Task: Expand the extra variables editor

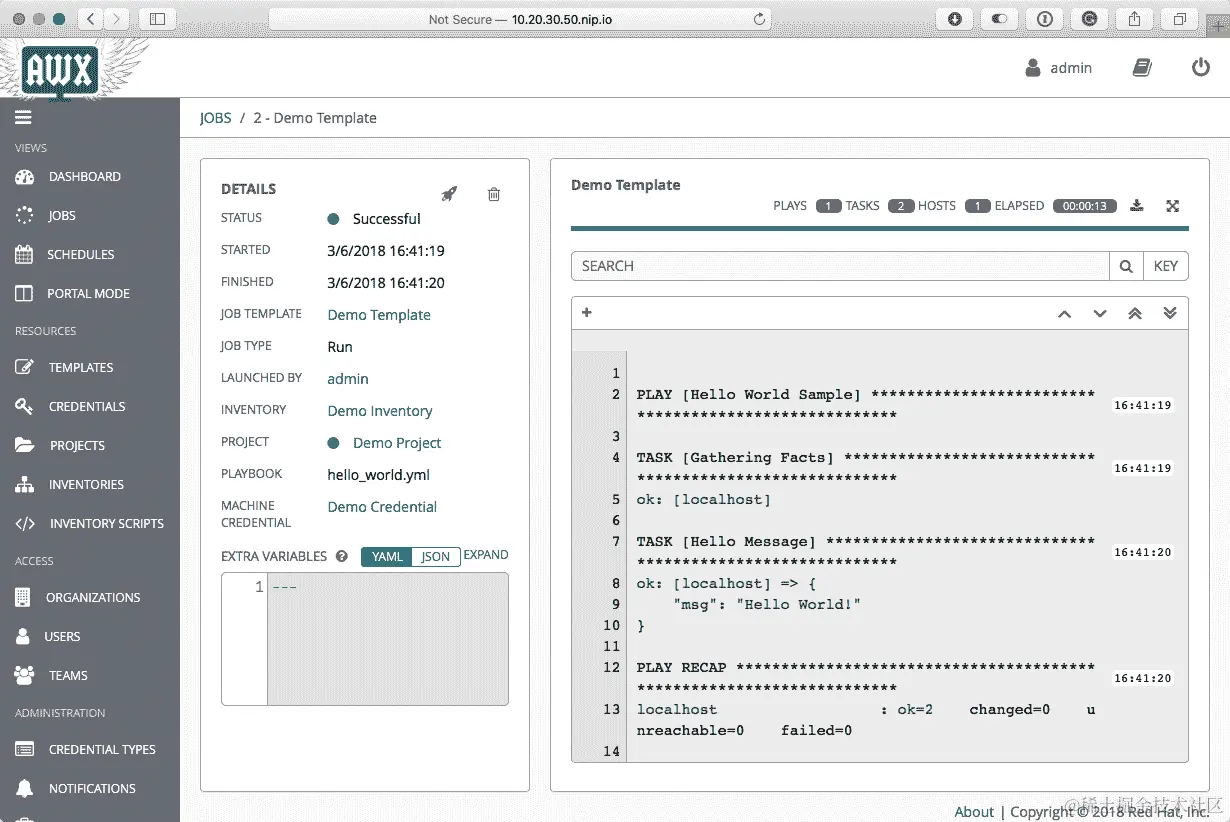Action: pos(486,555)
